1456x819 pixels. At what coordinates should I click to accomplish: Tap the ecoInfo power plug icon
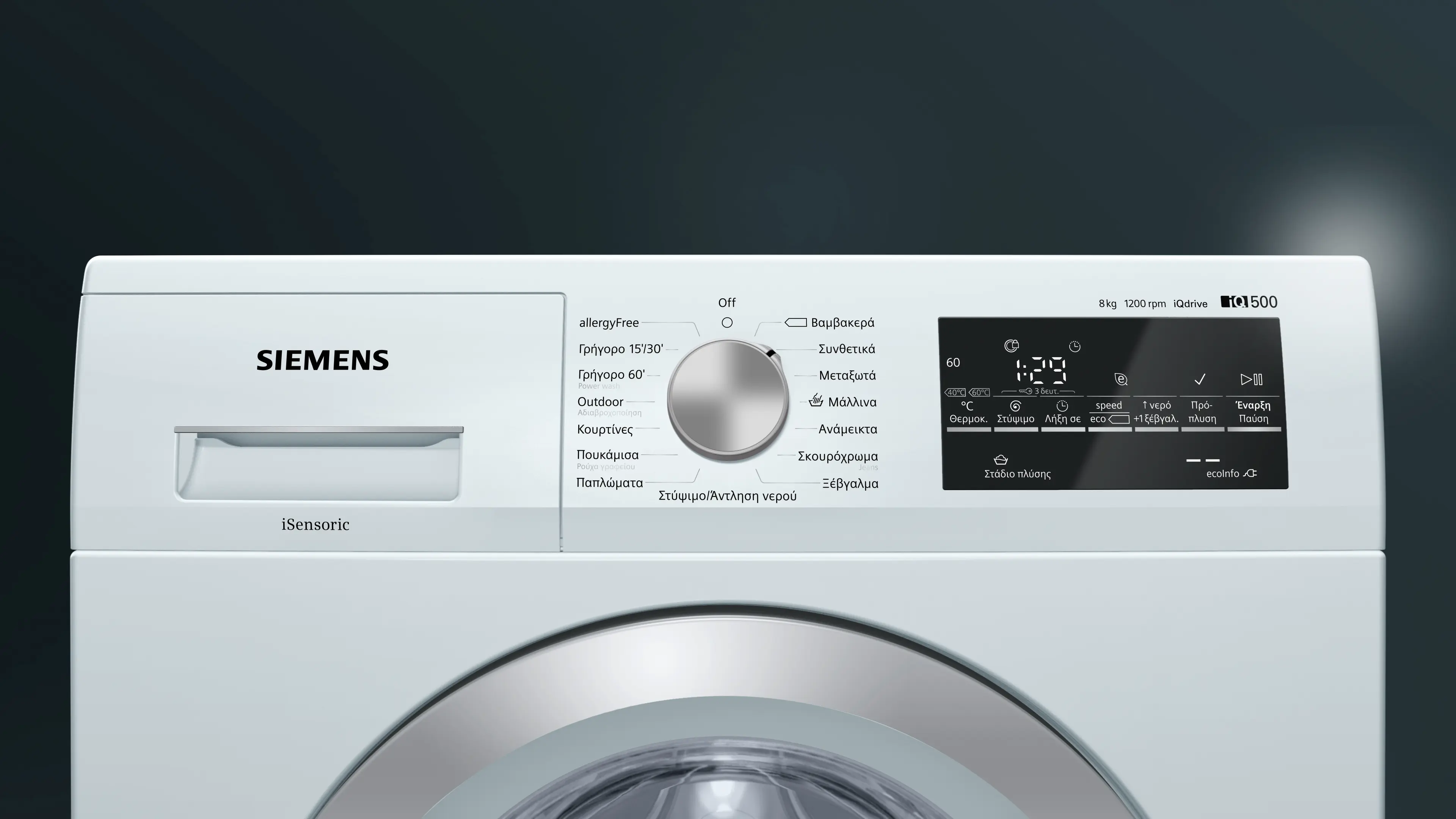point(1250,473)
